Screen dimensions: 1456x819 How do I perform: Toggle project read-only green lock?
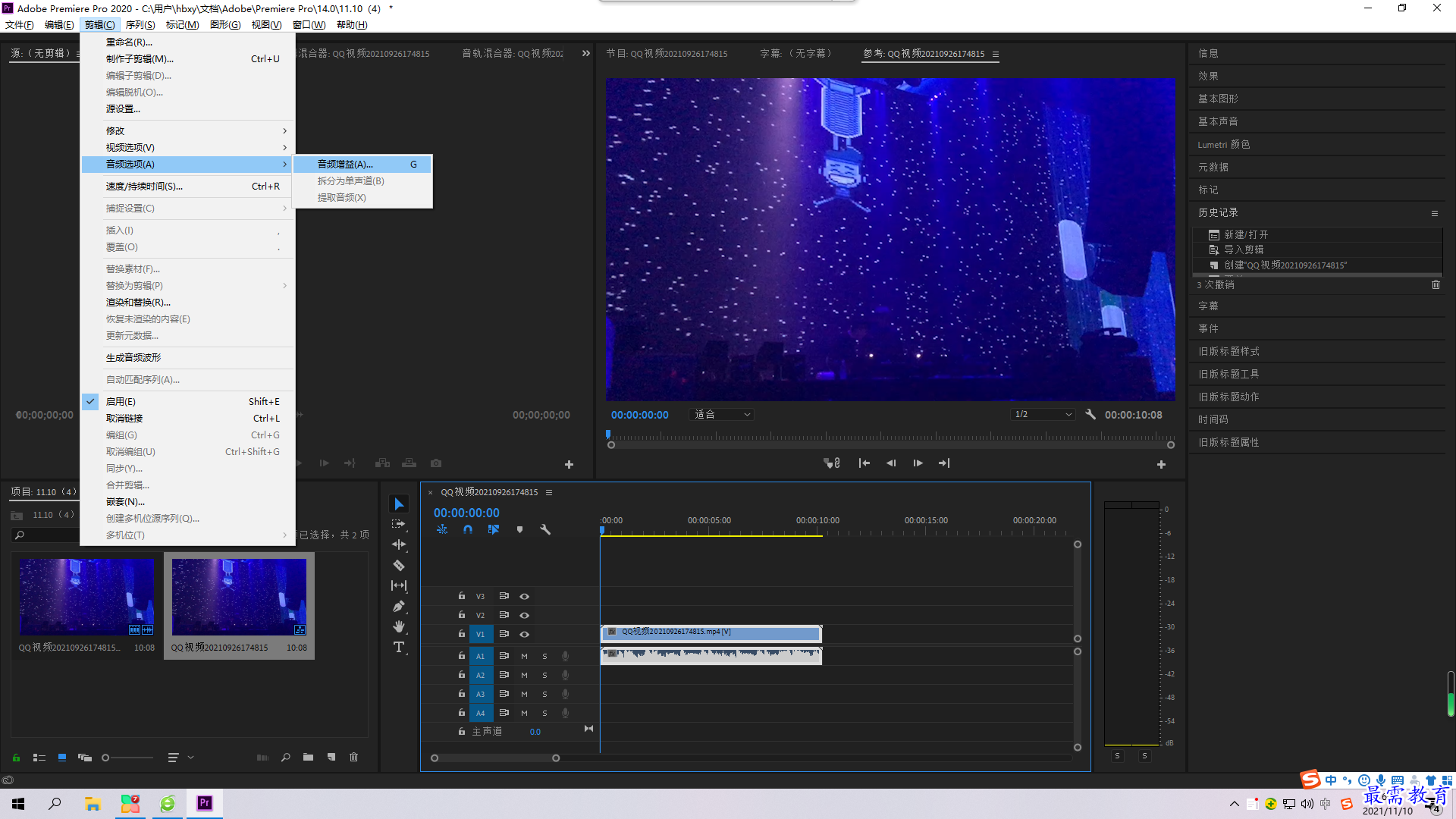pos(16,758)
